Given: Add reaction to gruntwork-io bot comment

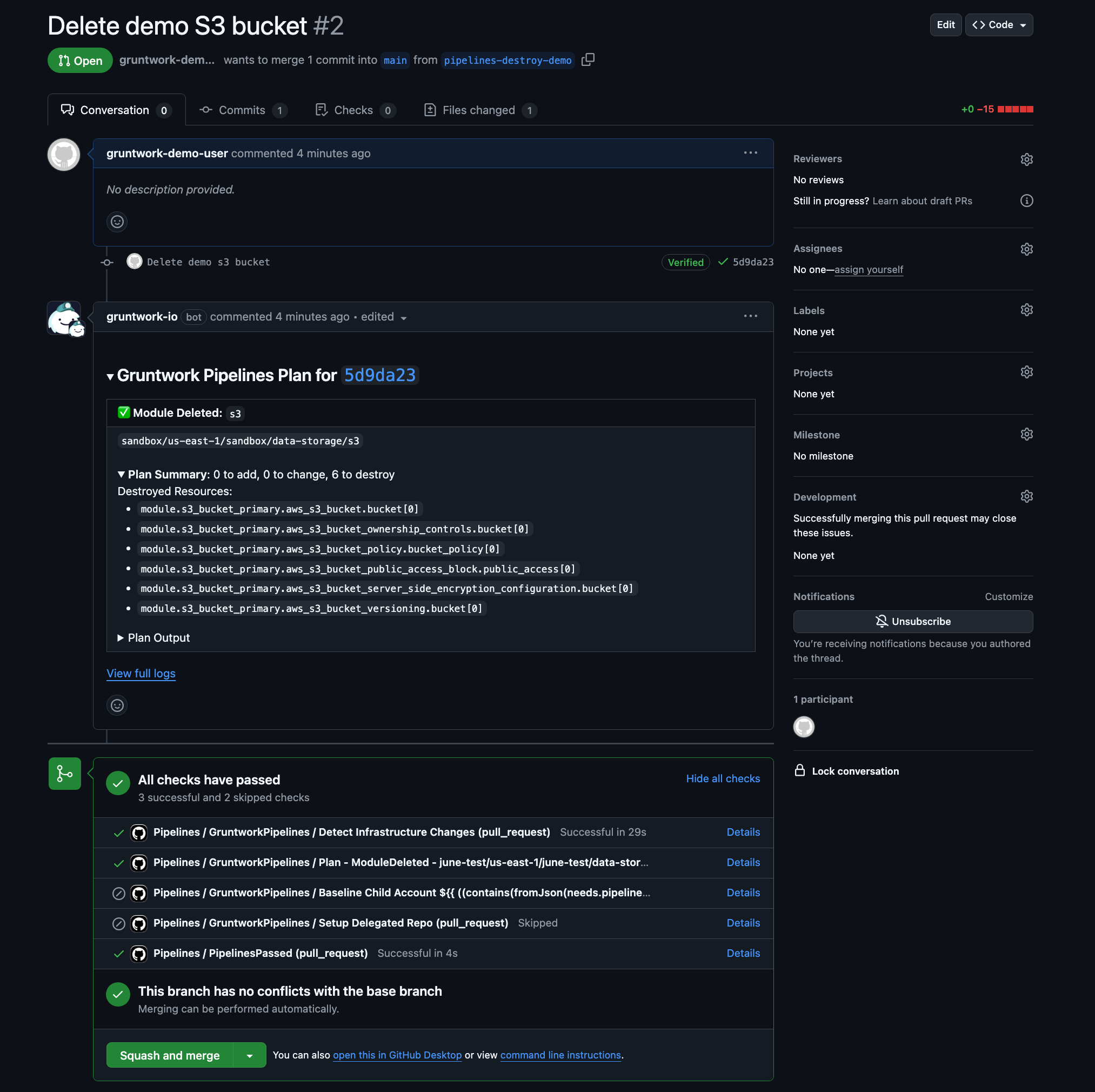Looking at the screenshot, I should pyautogui.click(x=117, y=705).
